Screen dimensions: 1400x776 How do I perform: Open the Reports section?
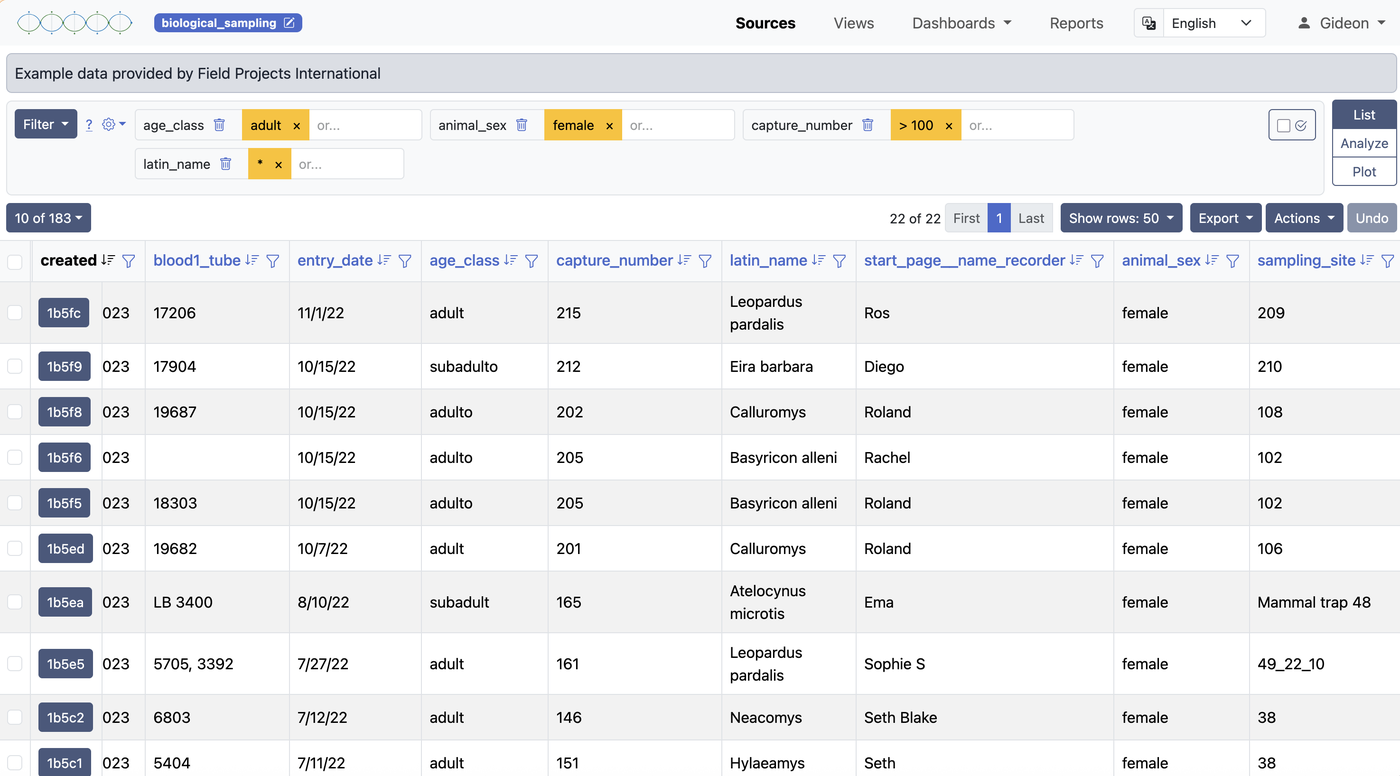click(1076, 22)
